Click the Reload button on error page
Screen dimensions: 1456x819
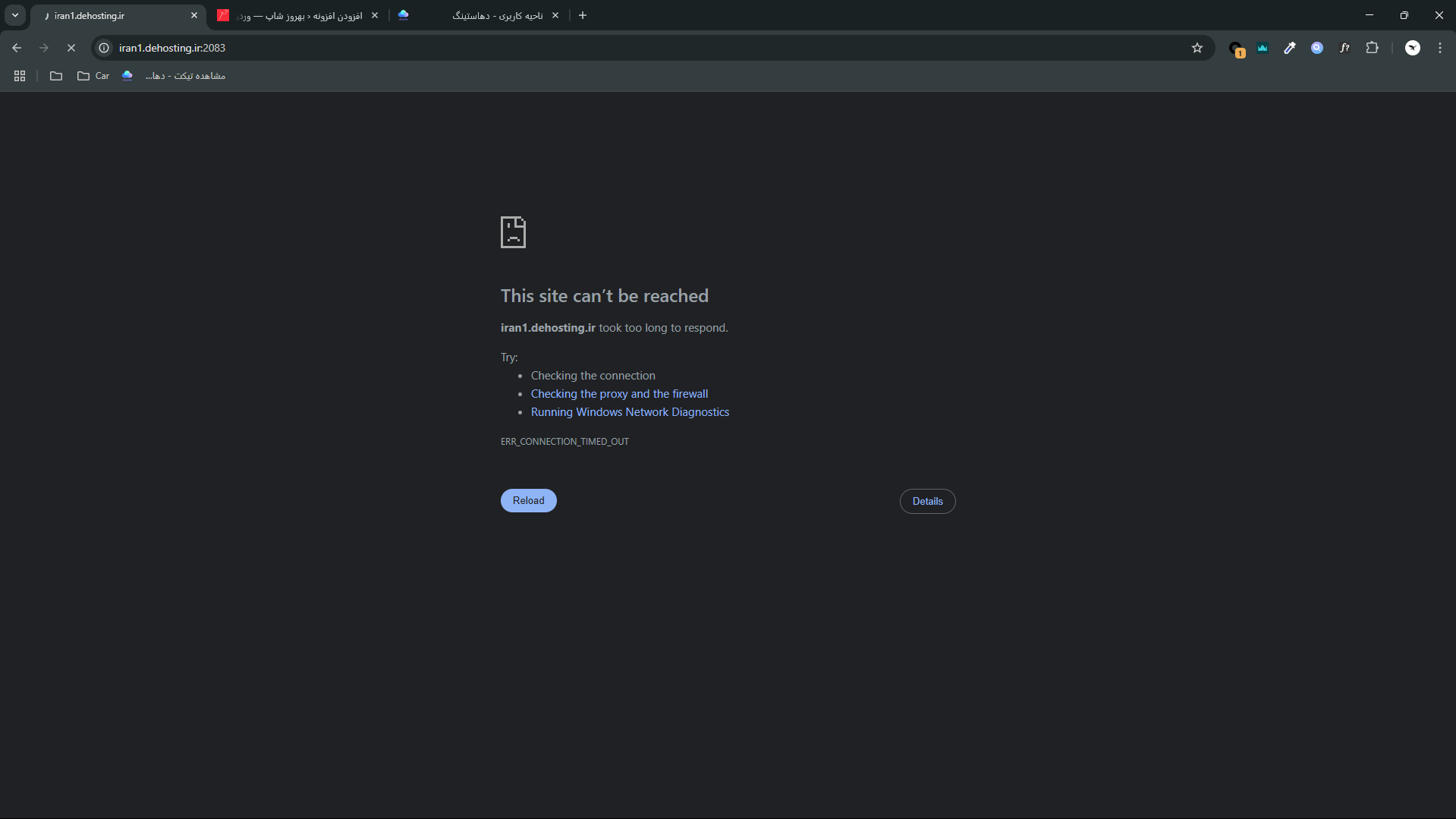(x=528, y=501)
